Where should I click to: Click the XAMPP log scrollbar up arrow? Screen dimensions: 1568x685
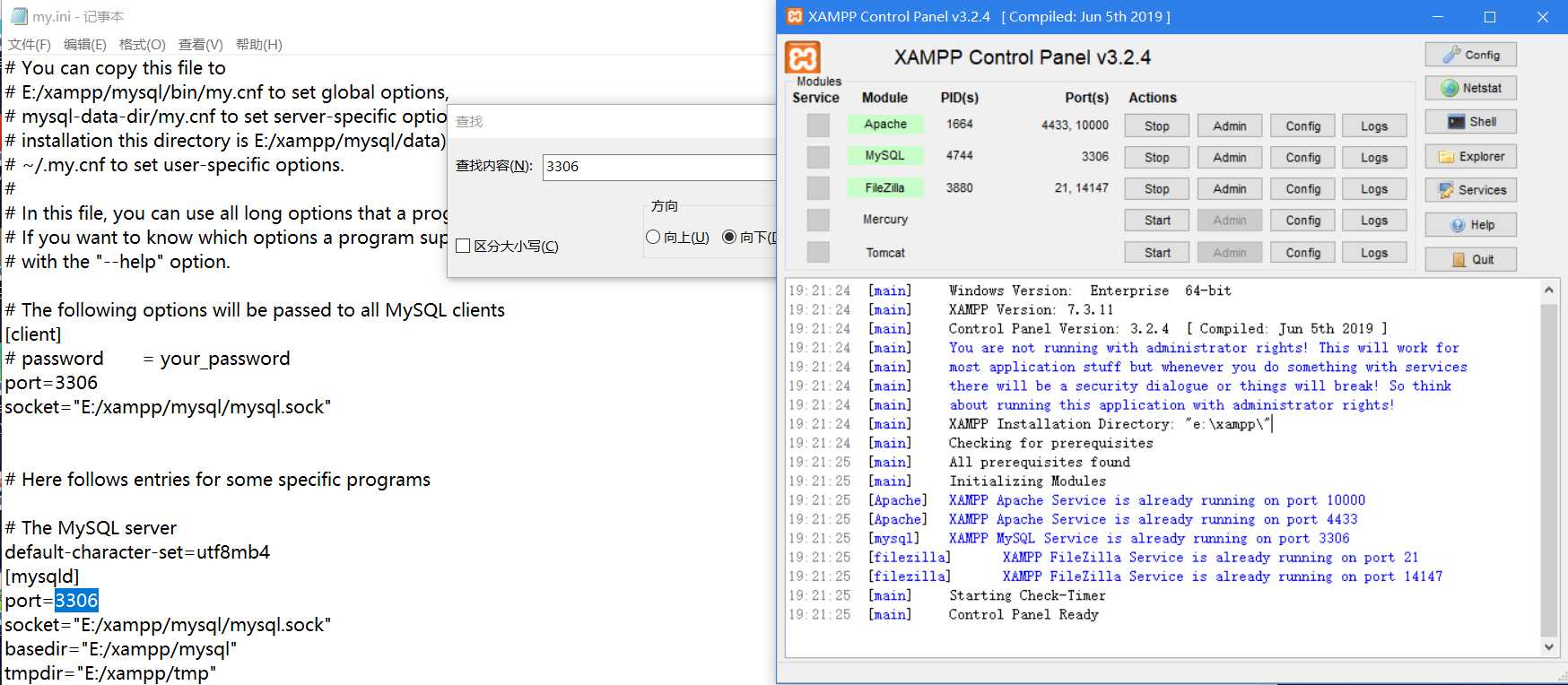(1548, 290)
